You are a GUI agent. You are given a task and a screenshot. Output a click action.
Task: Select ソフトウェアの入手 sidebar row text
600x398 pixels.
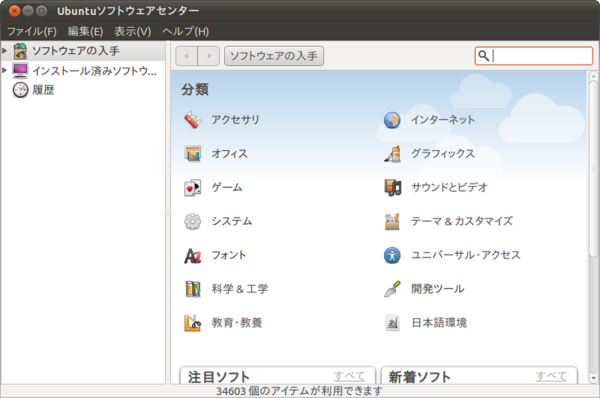coord(76,51)
